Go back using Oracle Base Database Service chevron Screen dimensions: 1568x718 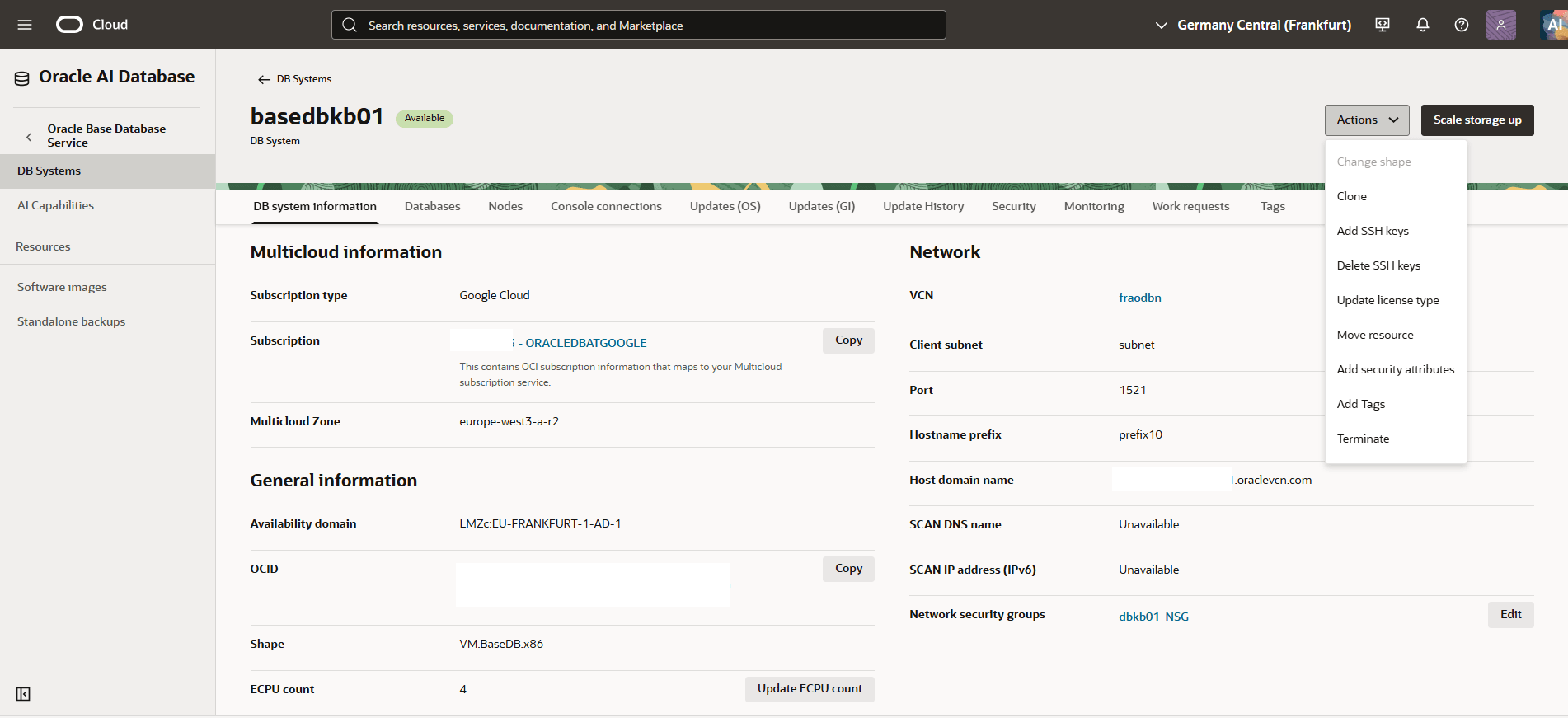pyautogui.click(x=29, y=137)
